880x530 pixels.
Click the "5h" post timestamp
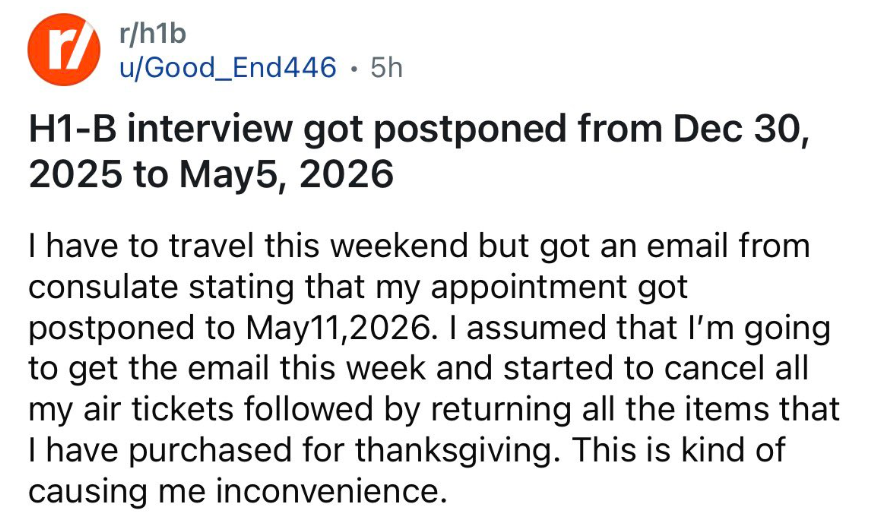click(x=386, y=68)
